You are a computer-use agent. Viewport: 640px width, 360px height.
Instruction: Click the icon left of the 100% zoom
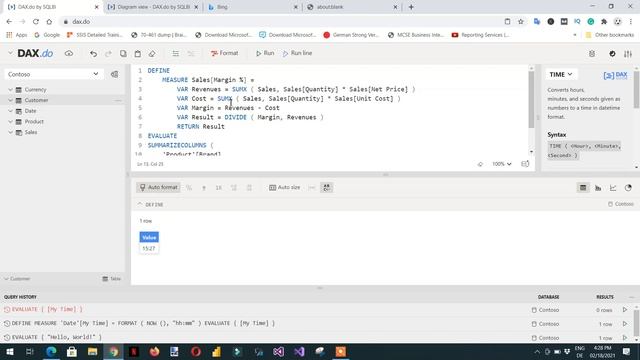(x=480, y=164)
